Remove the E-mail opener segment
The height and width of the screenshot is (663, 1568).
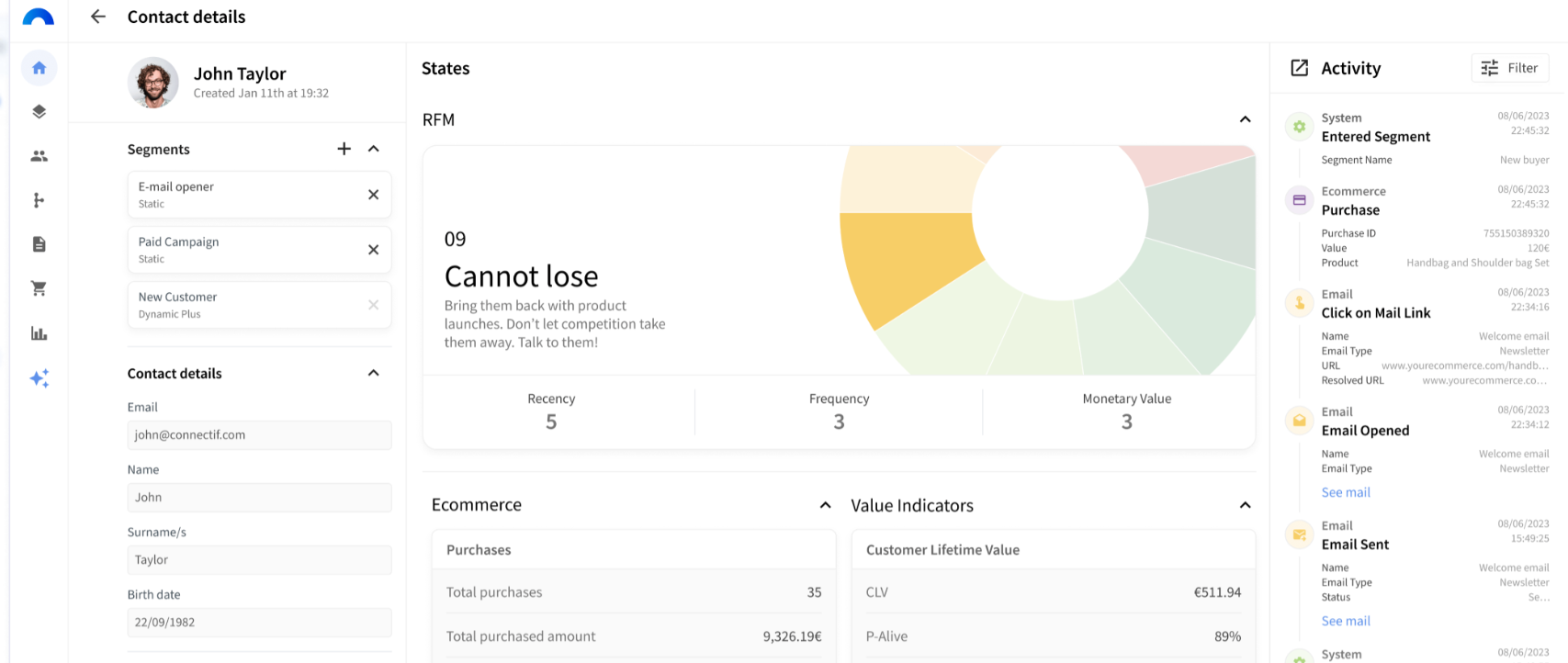373,195
